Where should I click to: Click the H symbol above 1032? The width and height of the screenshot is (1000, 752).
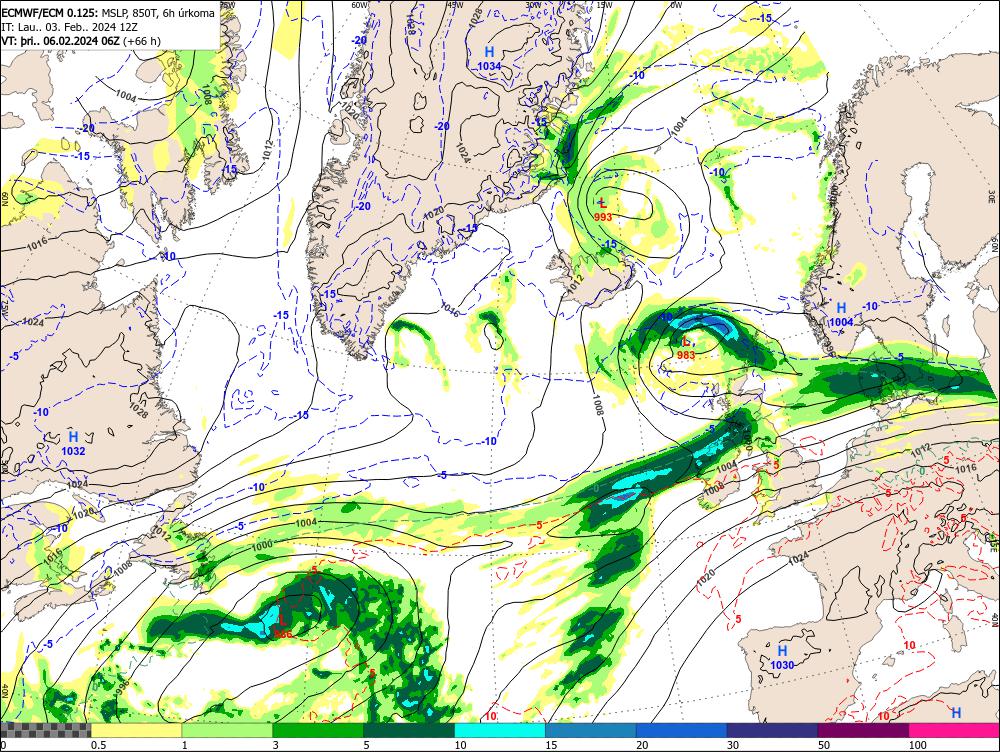pos(73,437)
